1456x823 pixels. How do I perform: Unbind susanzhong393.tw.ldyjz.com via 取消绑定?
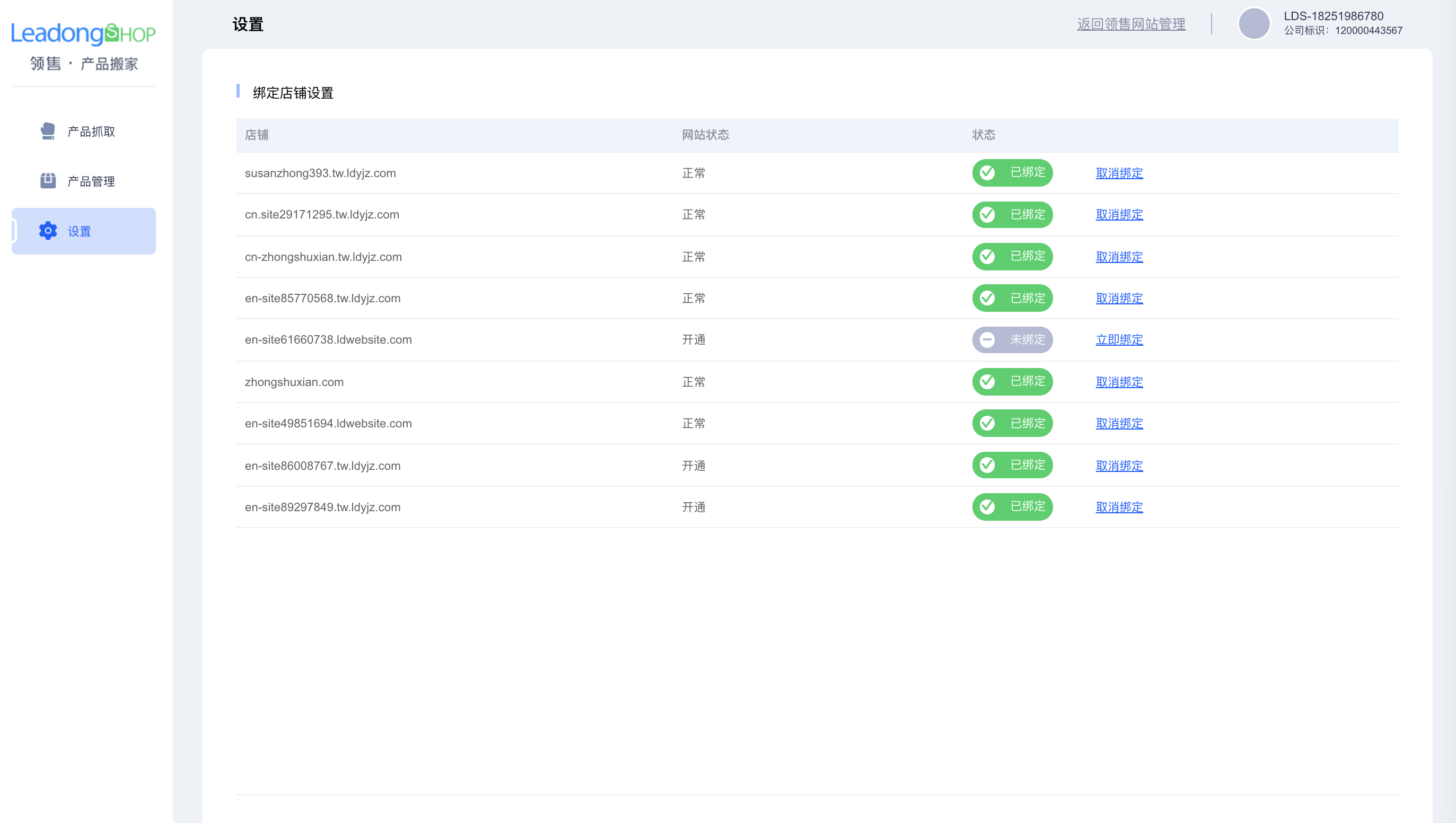pos(1119,173)
